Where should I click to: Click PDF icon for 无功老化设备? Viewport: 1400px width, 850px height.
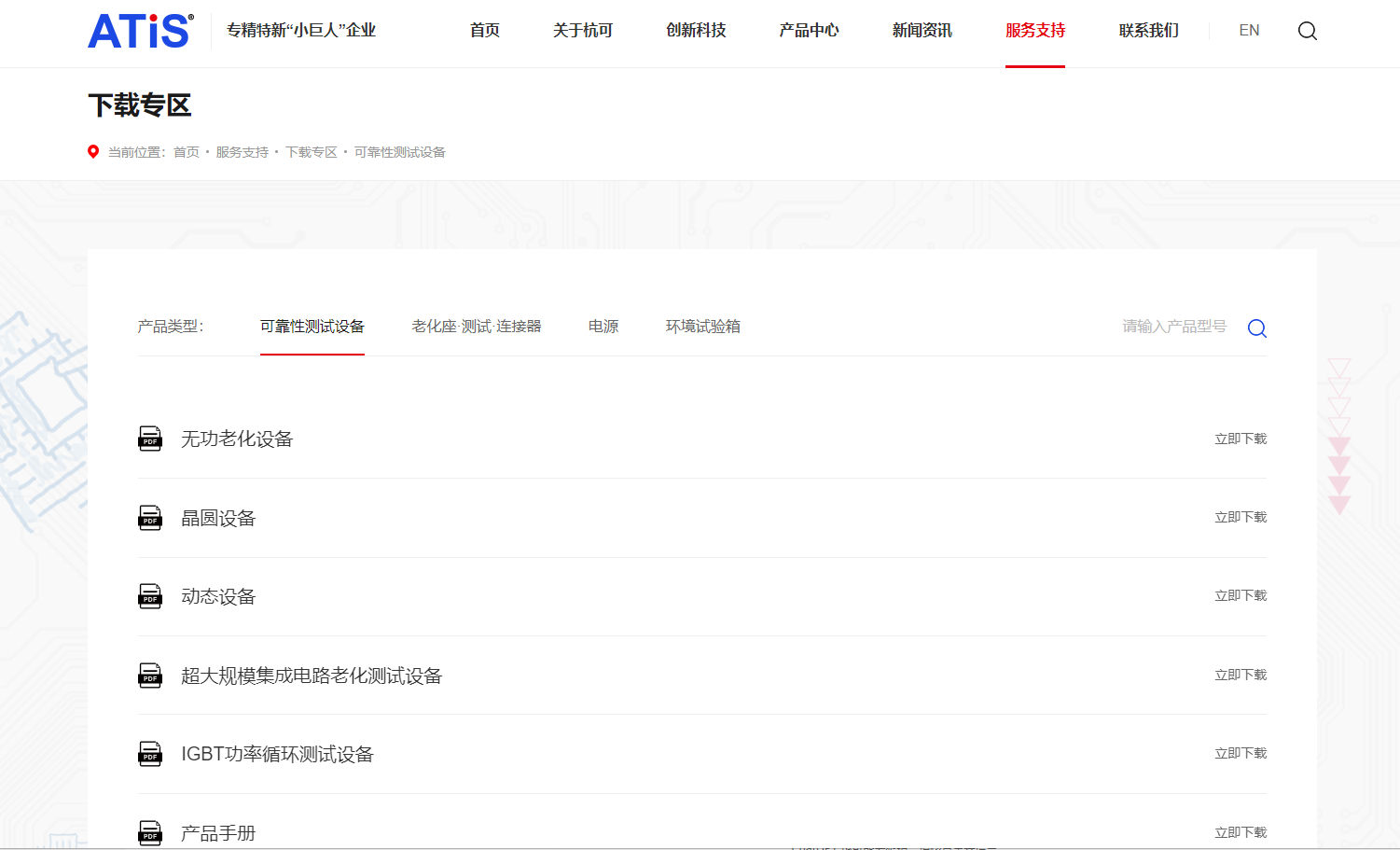click(150, 439)
